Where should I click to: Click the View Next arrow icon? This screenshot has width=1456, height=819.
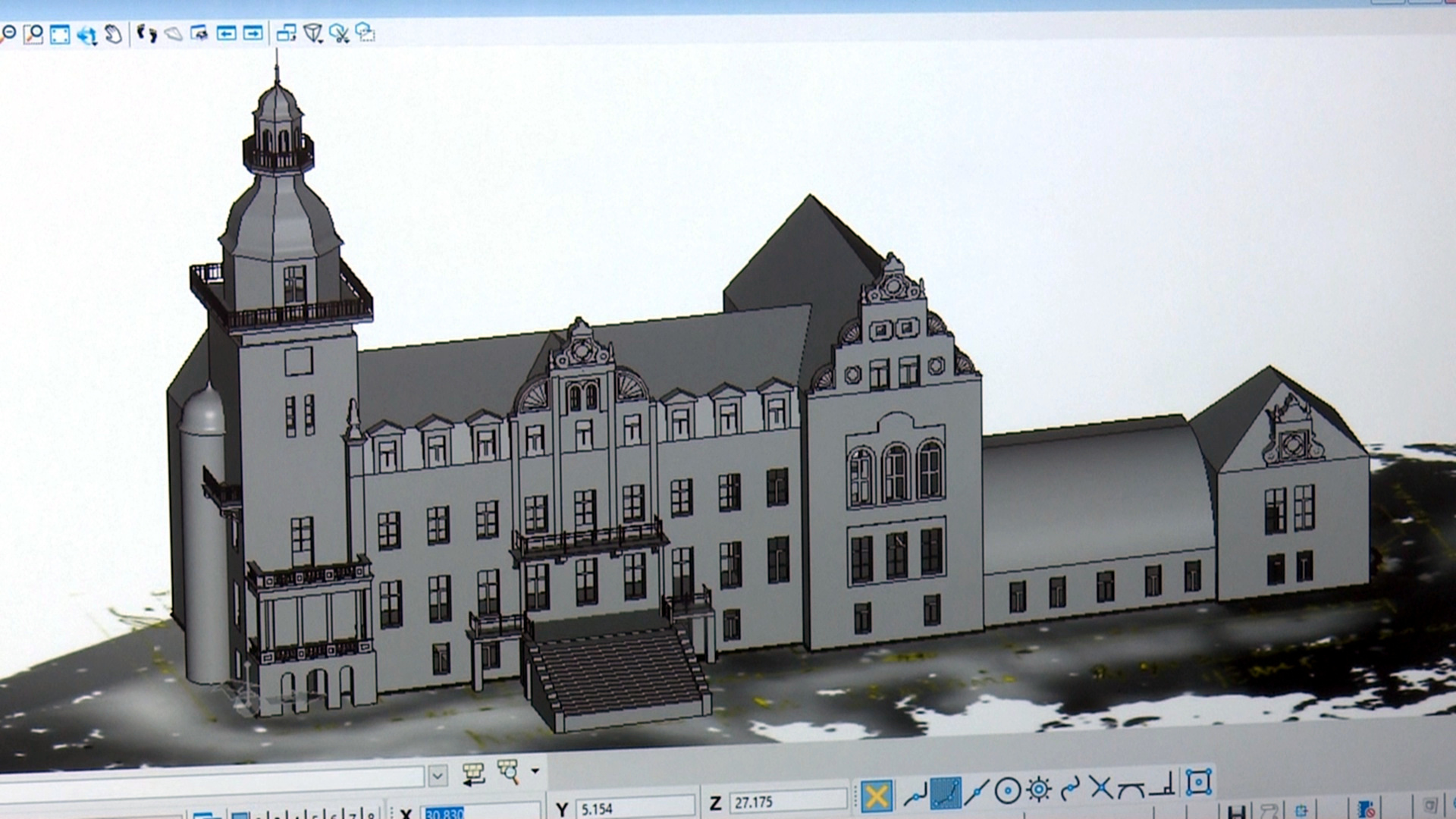coord(253,33)
